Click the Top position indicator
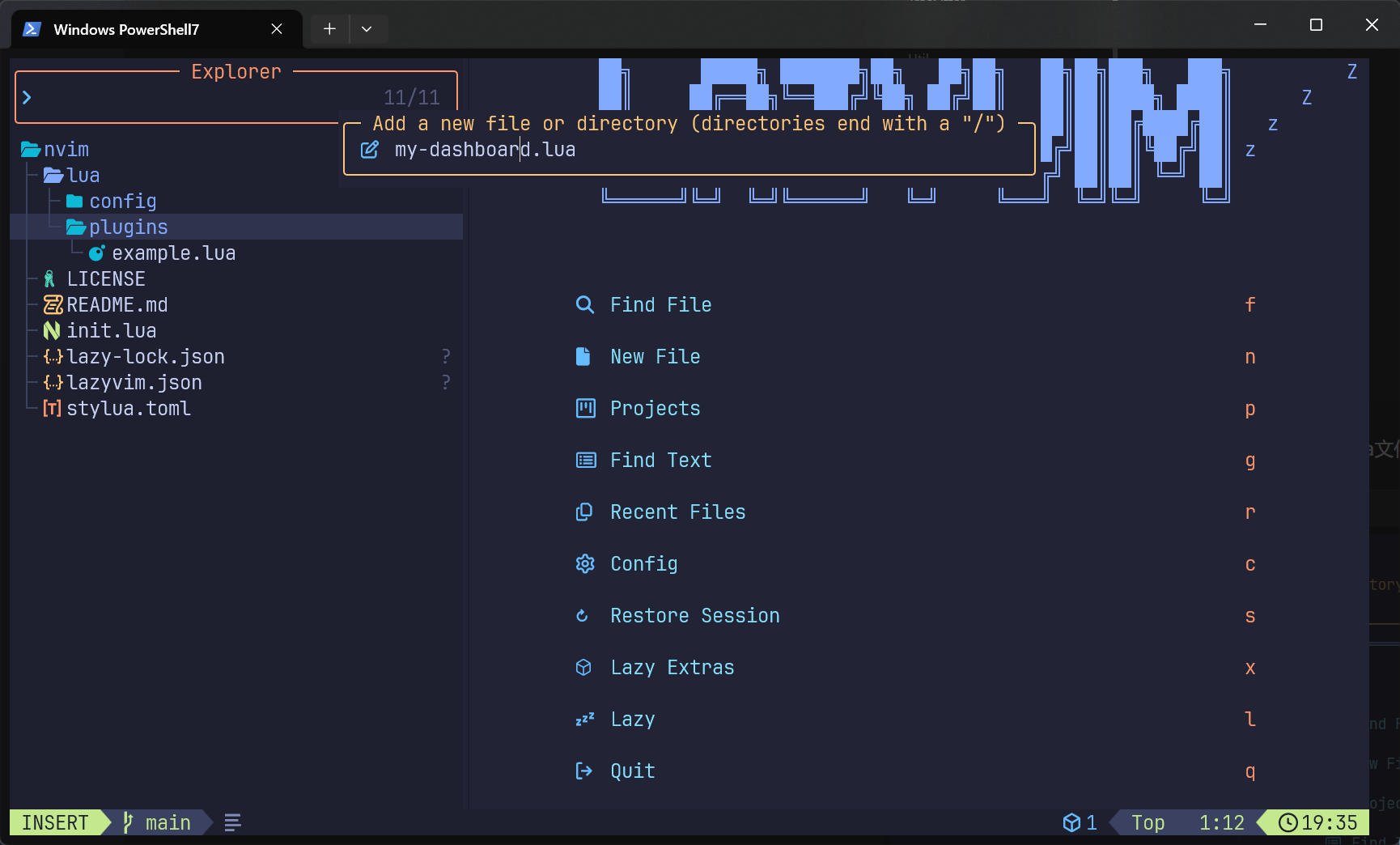Screen dimensions: 1400x845 pyautogui.click(x=1148, y=823)
